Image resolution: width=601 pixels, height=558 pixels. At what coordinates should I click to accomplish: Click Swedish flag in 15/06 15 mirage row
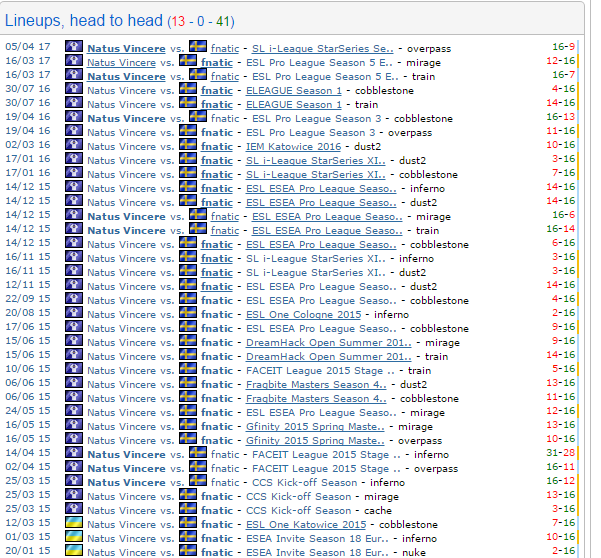(188, 340)
